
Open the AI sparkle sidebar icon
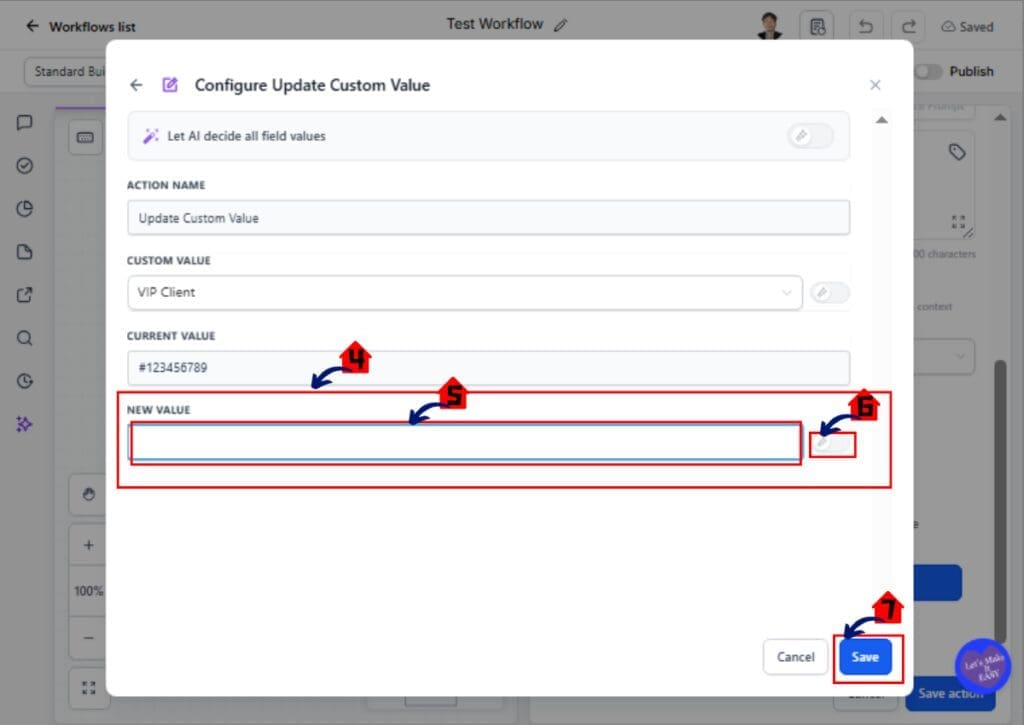24,424
